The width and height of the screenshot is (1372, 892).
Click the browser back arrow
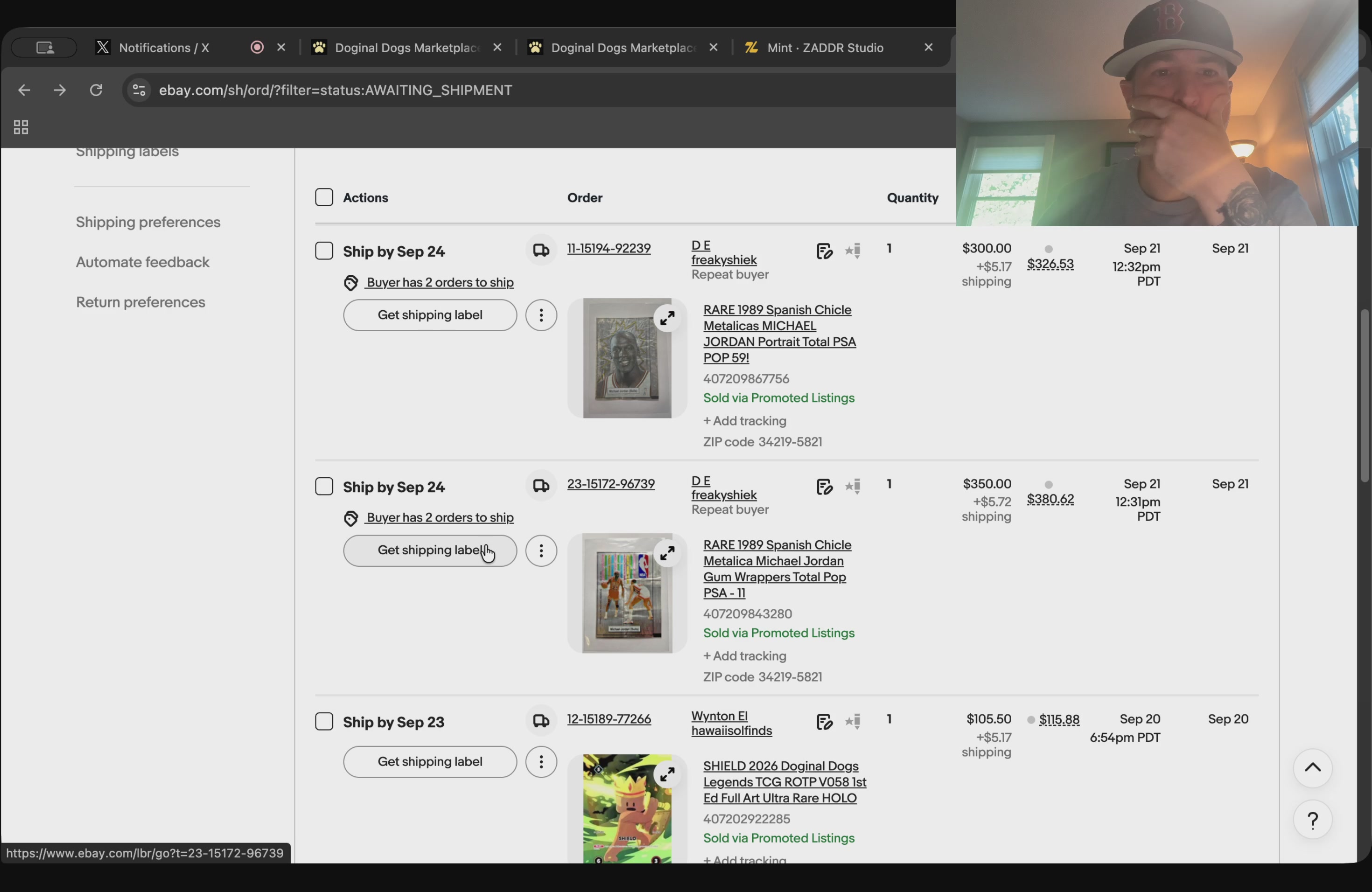click(x=24, y=91)
